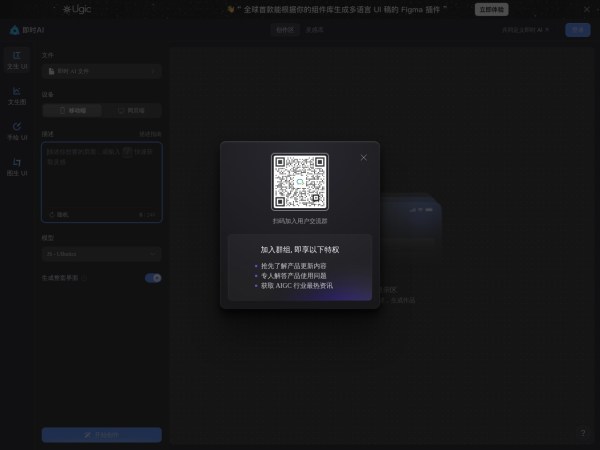Switch to the 创作区 tab

285,30
